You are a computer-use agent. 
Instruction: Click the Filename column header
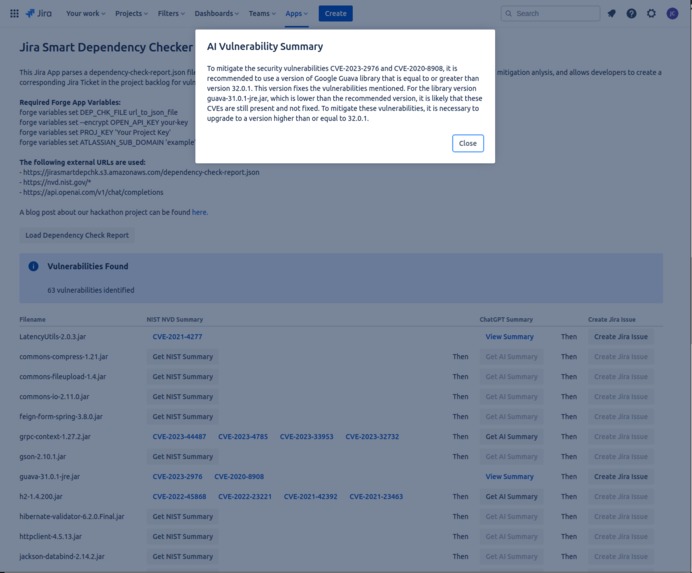[32, 320]
